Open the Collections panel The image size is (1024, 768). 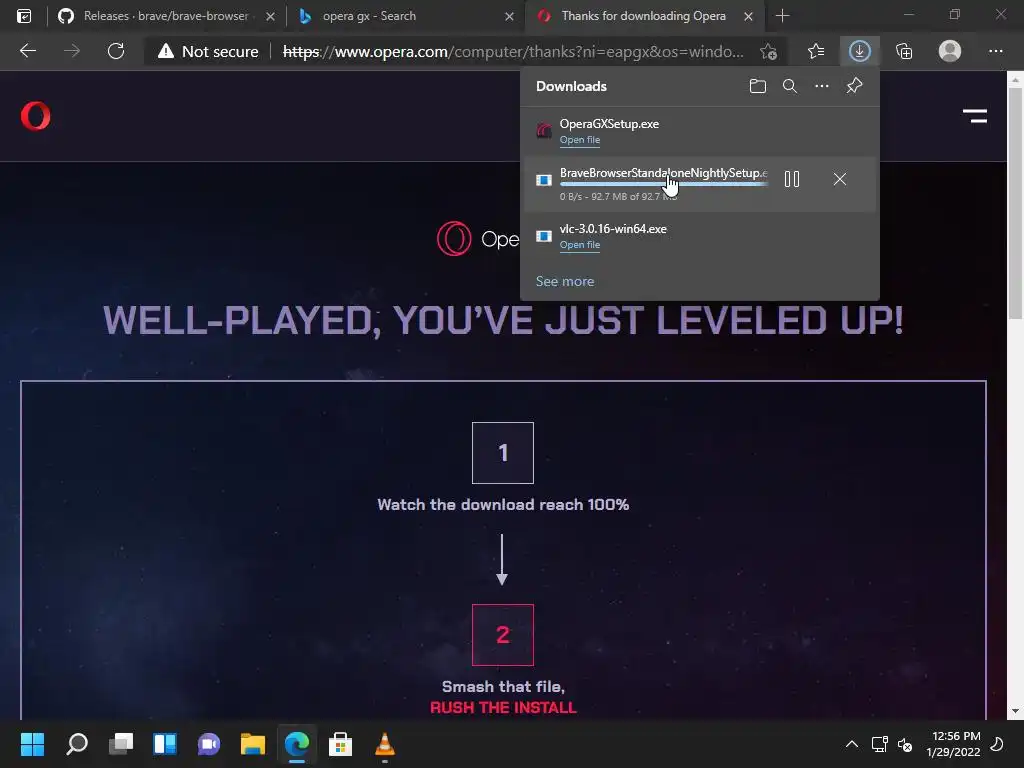tap(904, 51)
